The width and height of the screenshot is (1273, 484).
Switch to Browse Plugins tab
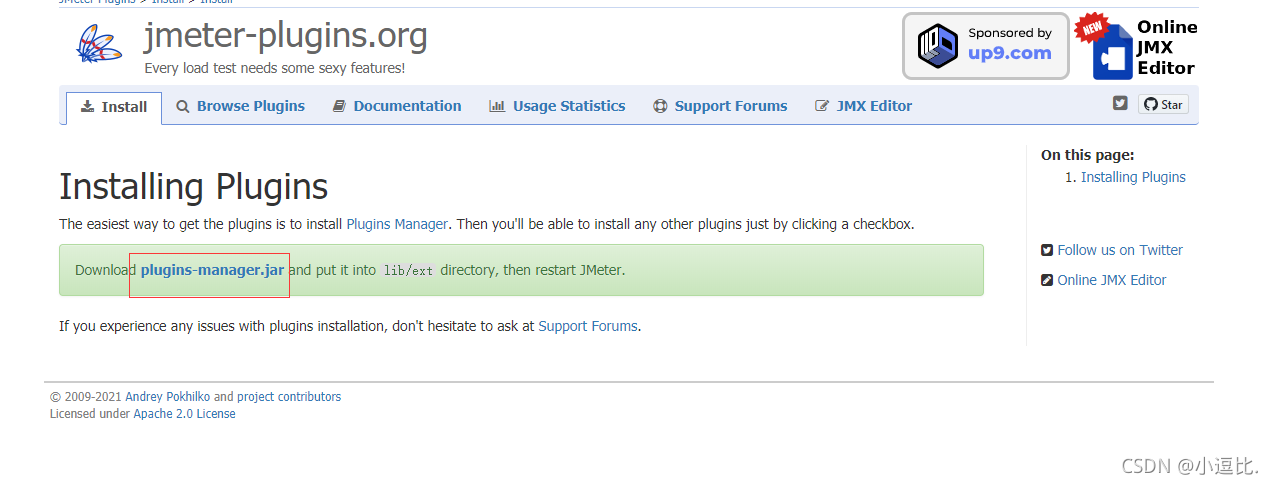click(x=240, y=106)
